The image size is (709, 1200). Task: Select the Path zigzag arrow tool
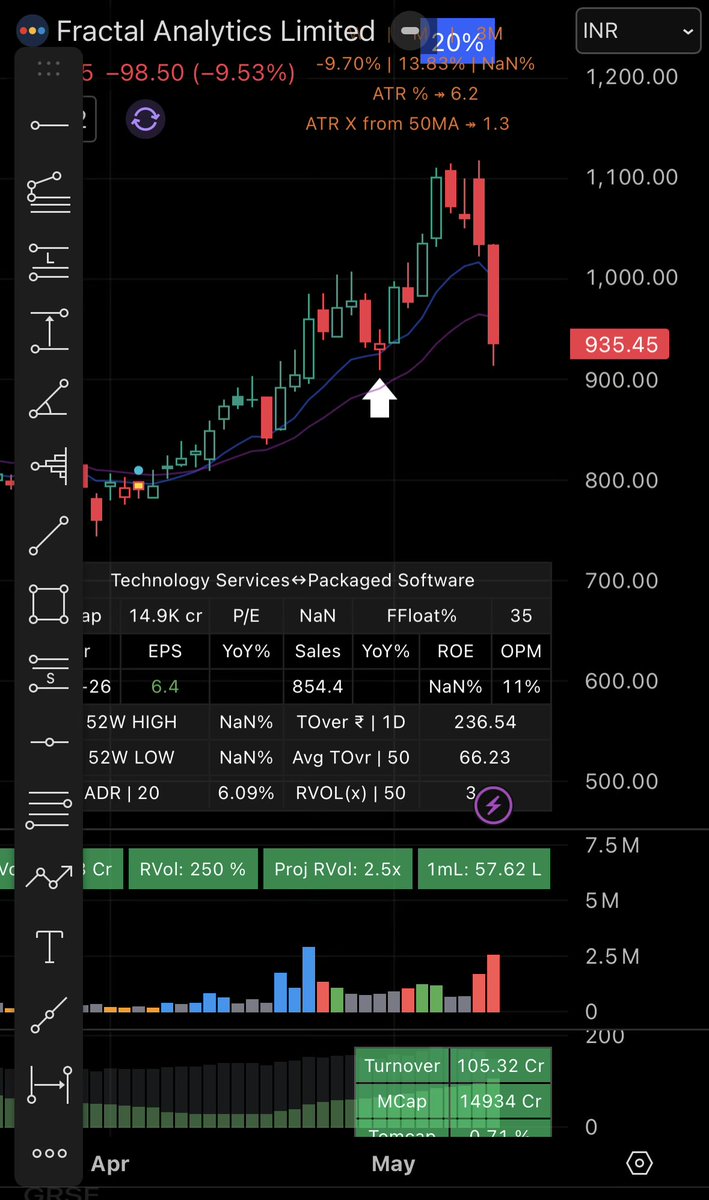point(49,878)
